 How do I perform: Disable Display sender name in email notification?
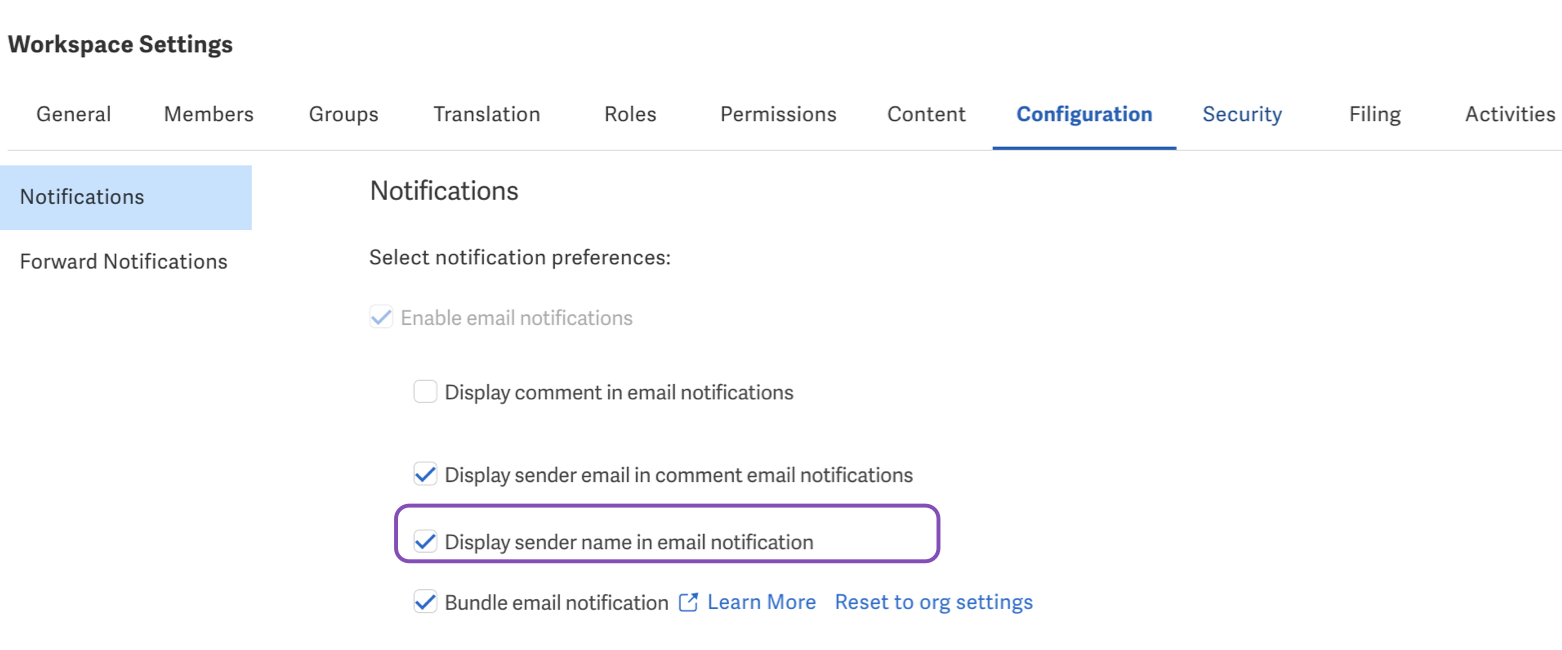(425, 541)
